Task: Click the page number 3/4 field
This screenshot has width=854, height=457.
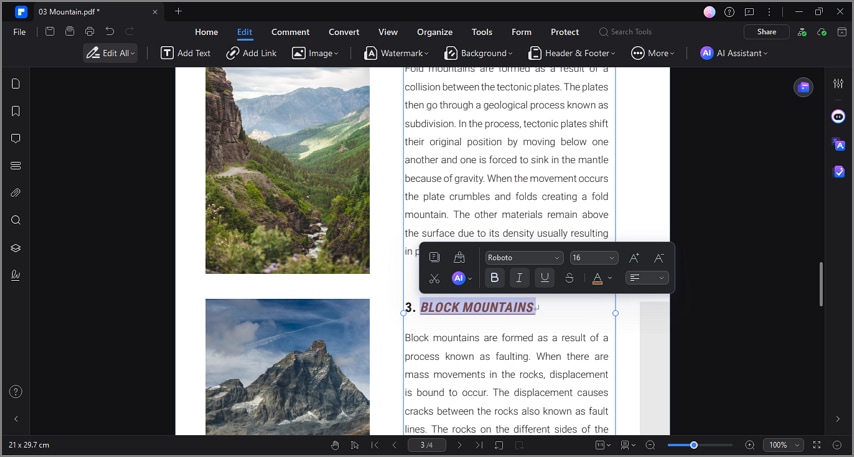Action: click(x=426, y=445)
